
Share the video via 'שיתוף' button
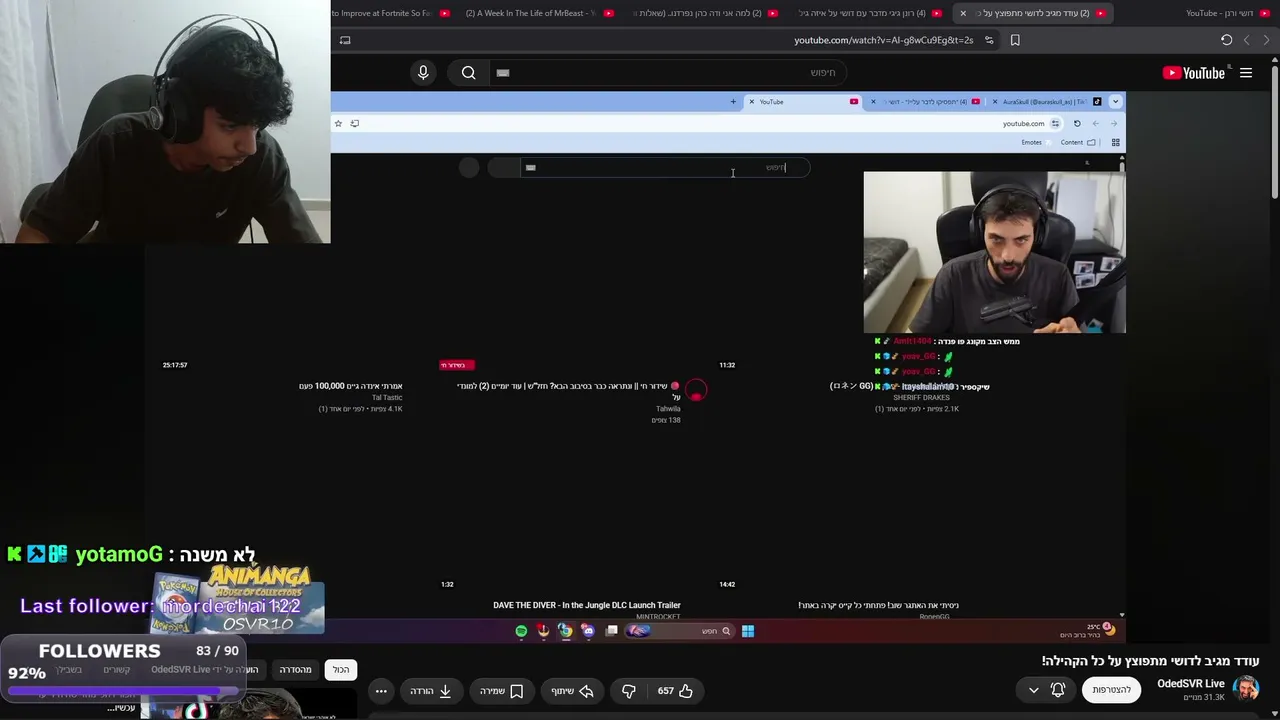point(573,691)
